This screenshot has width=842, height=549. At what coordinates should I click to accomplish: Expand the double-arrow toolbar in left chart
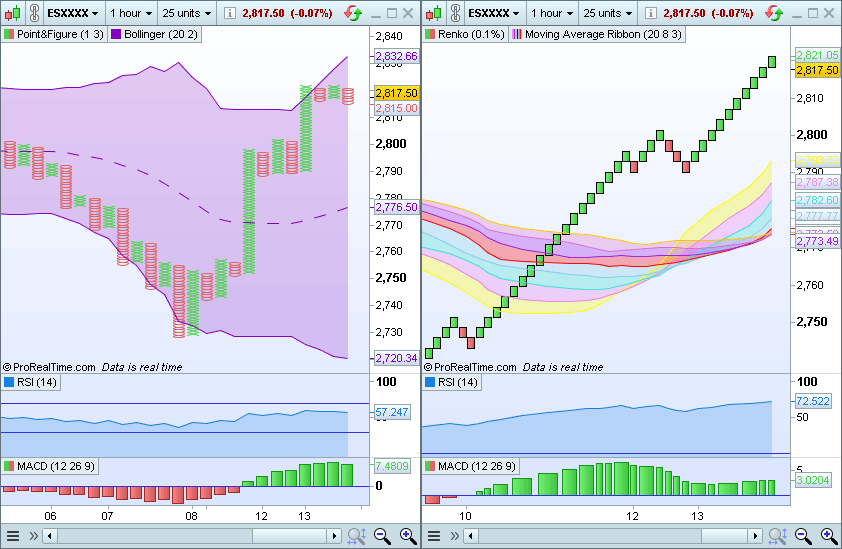[33, 536]
